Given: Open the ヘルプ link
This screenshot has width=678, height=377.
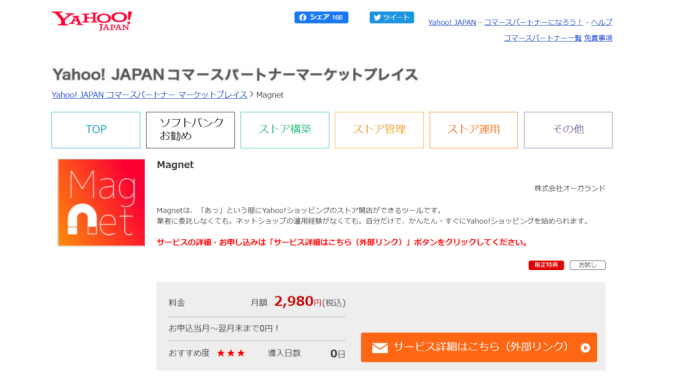Looking at the screenshot, I should [x=601, y=22].
